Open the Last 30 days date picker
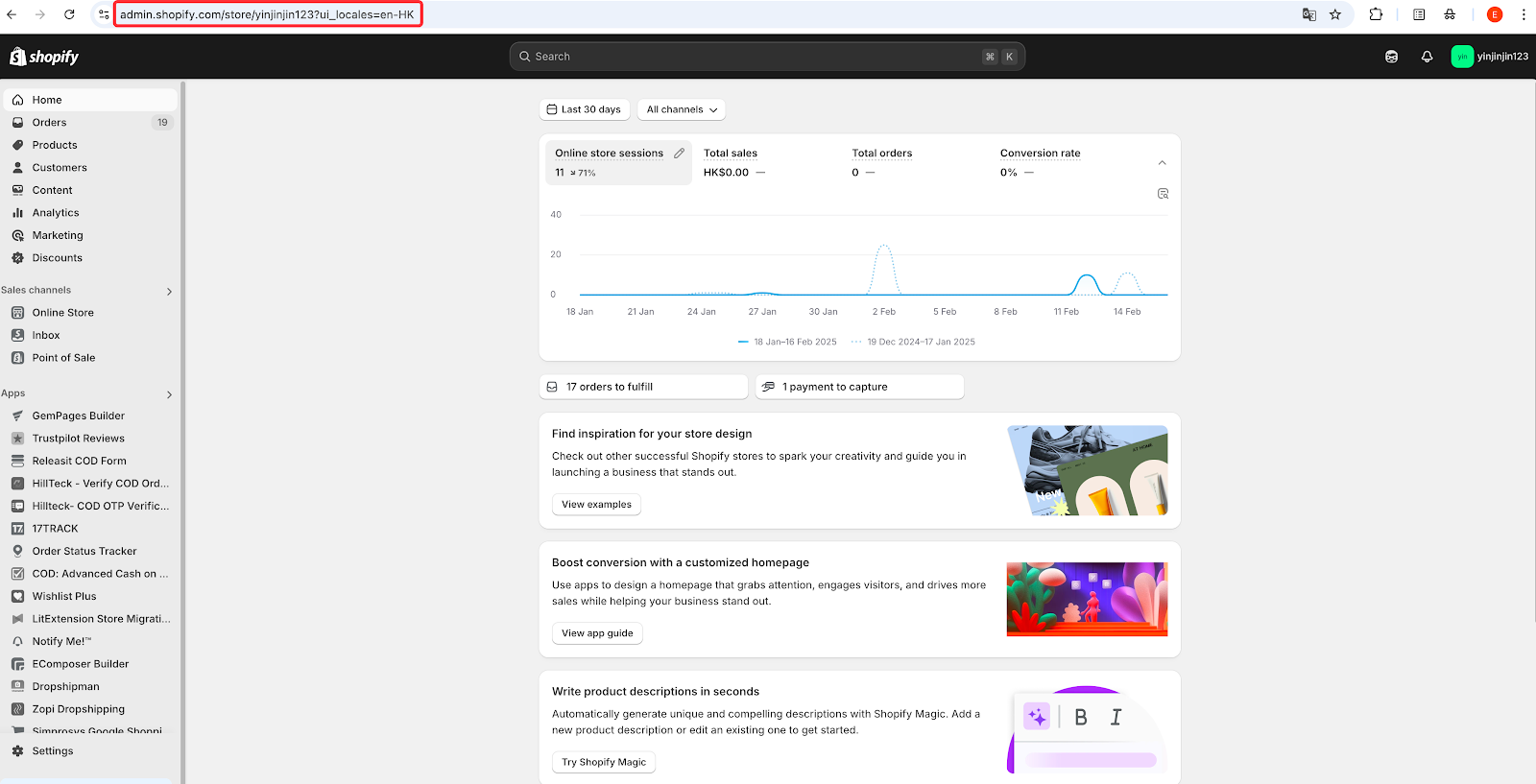The width and height of the screenshot is (1536, 784). tap(584, 109)
